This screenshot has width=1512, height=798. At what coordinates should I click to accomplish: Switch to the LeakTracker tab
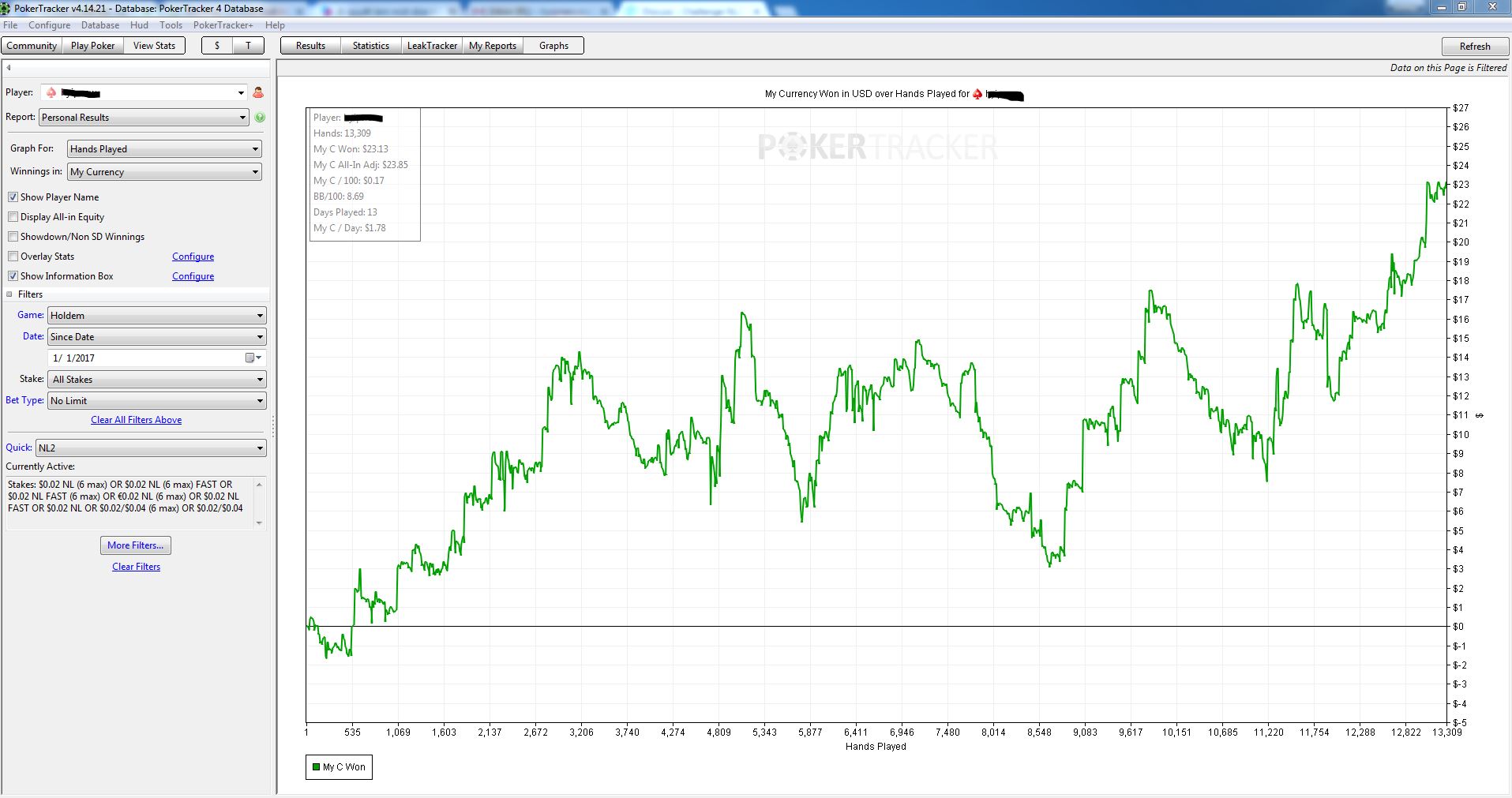tap(432, 46)
